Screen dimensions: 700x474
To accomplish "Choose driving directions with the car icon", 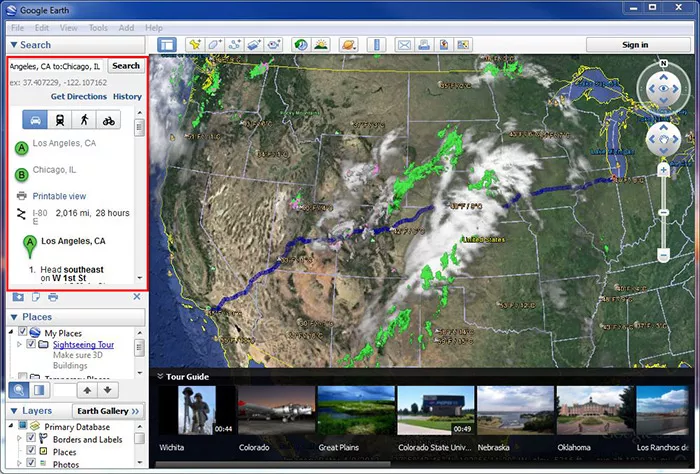I will click(35, 120).
